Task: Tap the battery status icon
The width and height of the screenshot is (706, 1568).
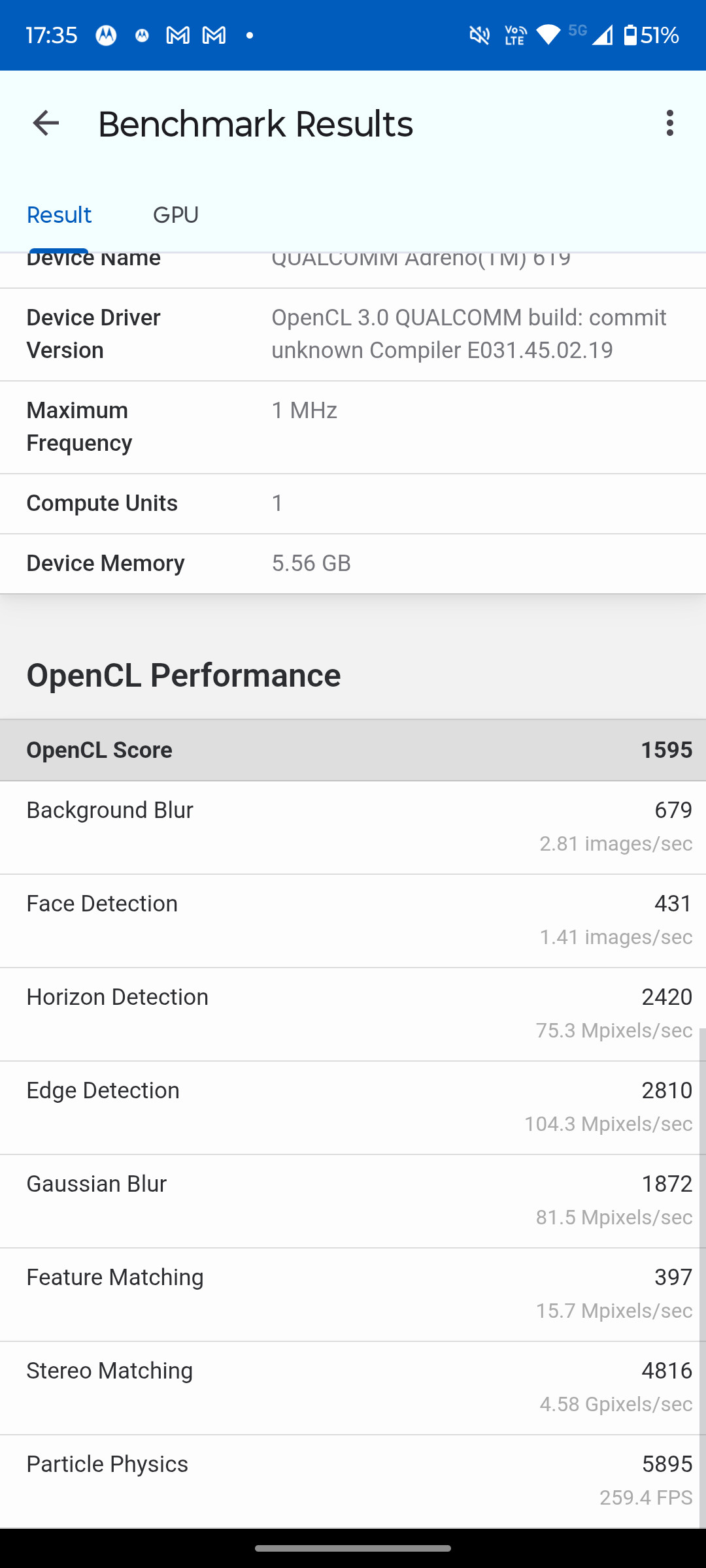Action: (630, 35)
